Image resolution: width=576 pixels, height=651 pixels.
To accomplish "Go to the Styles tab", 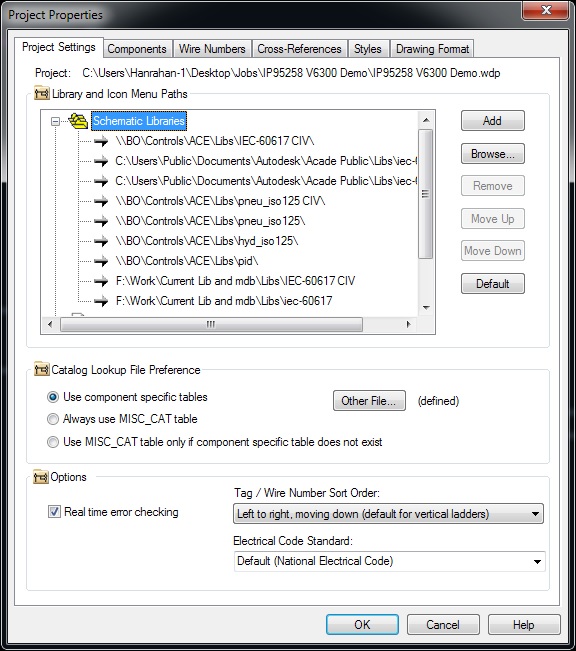I will [x=368, y=49].
